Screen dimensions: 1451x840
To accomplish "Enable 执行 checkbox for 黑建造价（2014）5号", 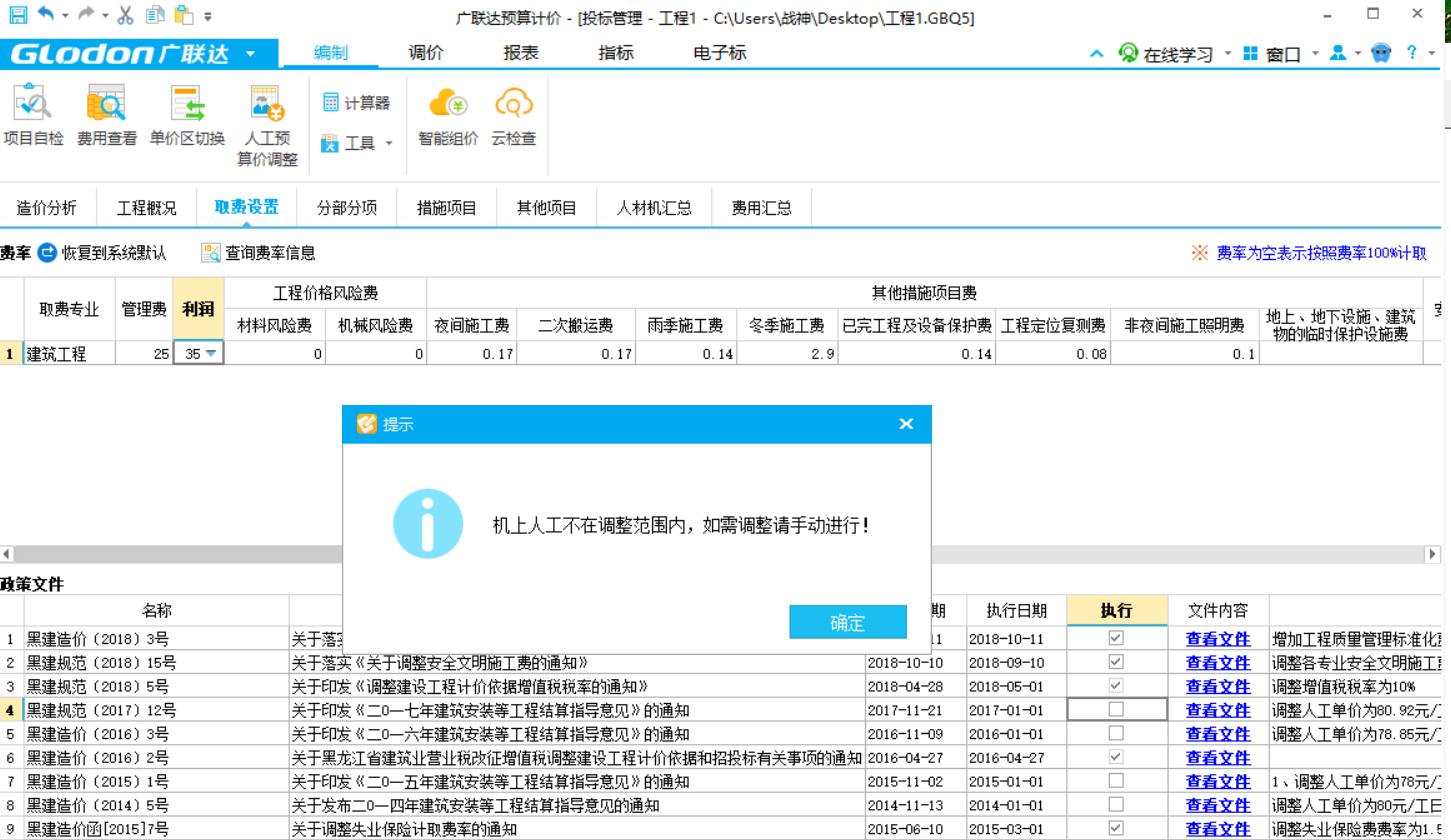I will pyautogui.click(x=1116, y=804).
